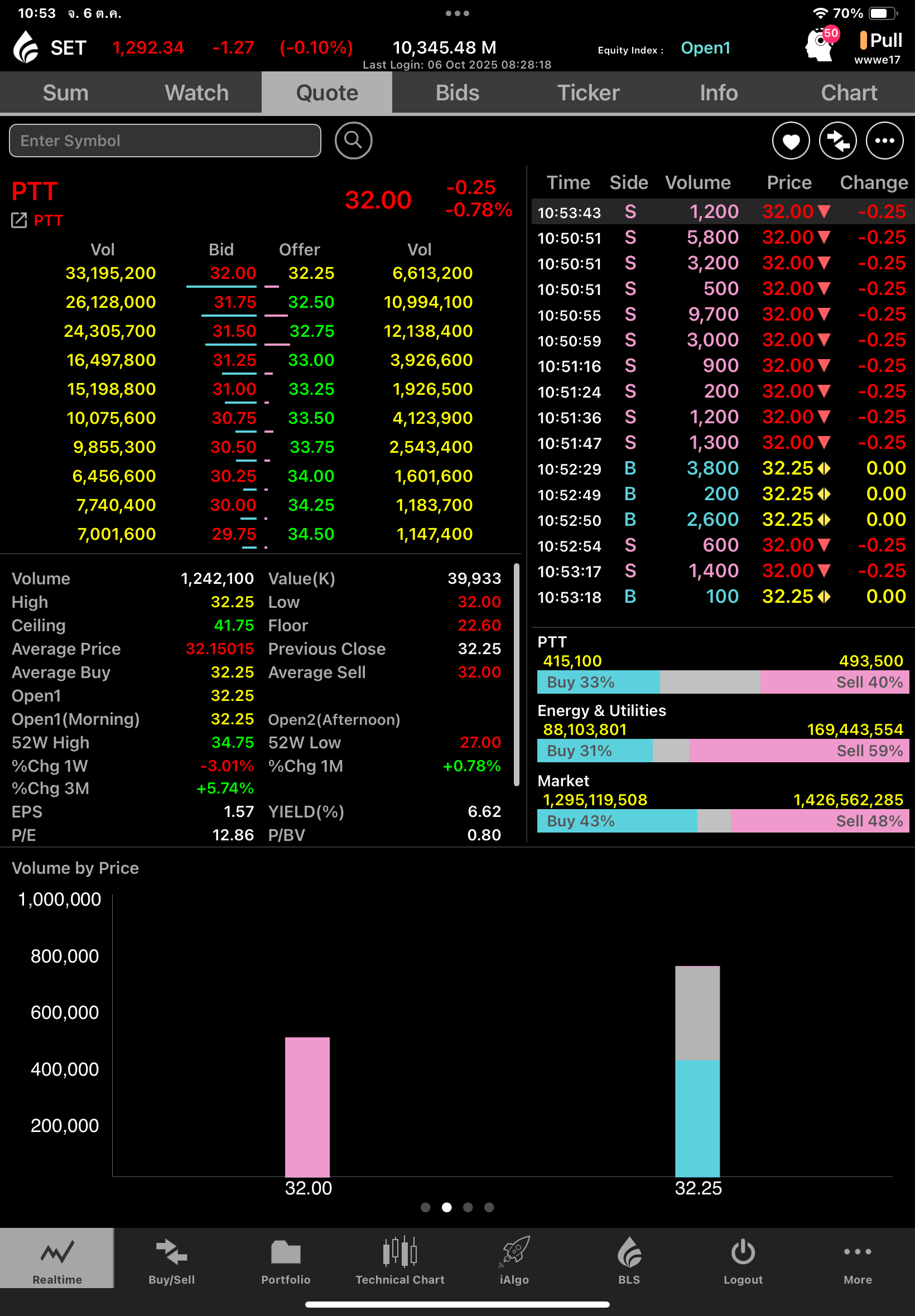Open Technical Chart in bottom bar
The height and width of the screenshot is (1316, 915).
click(399, 1258)
